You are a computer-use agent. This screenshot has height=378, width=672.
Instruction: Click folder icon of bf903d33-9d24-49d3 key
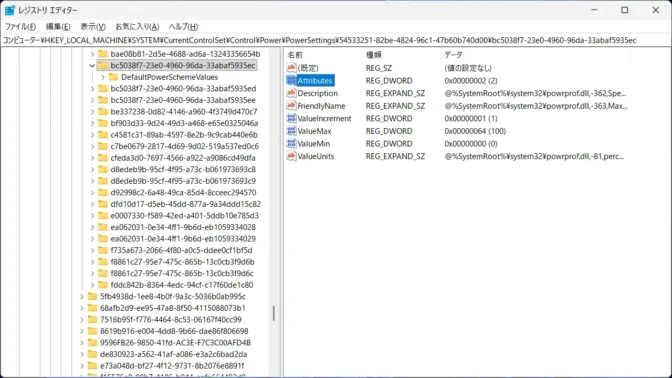103,123
